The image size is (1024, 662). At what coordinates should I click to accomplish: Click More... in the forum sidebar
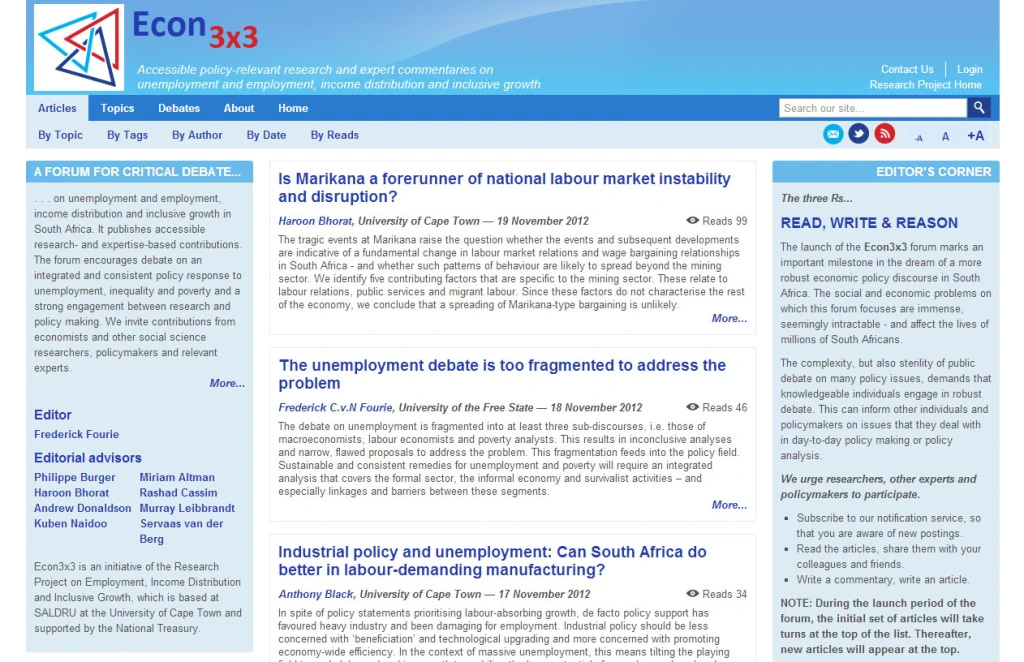click(x=227, y=383)
